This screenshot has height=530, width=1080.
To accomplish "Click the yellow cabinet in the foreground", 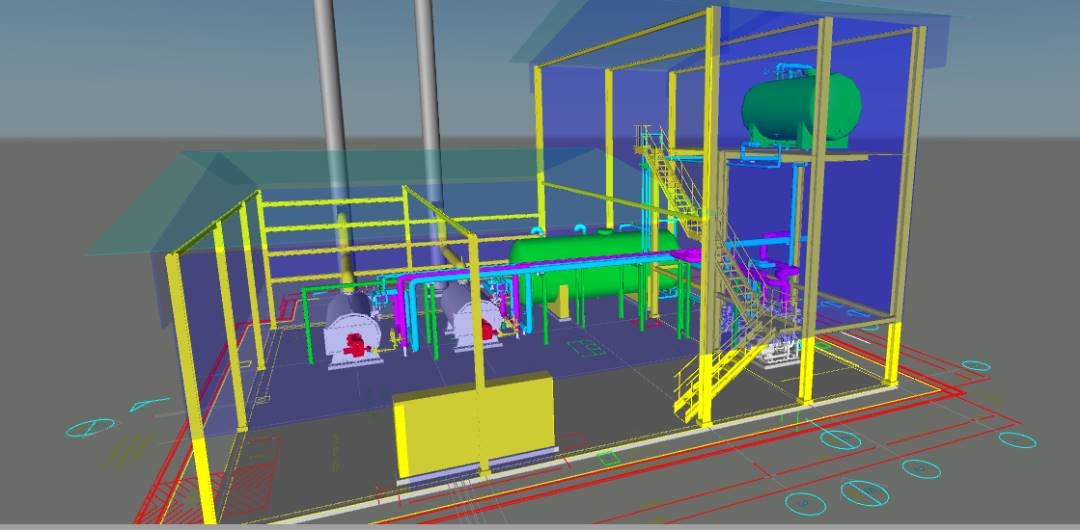I will point(473,424).
